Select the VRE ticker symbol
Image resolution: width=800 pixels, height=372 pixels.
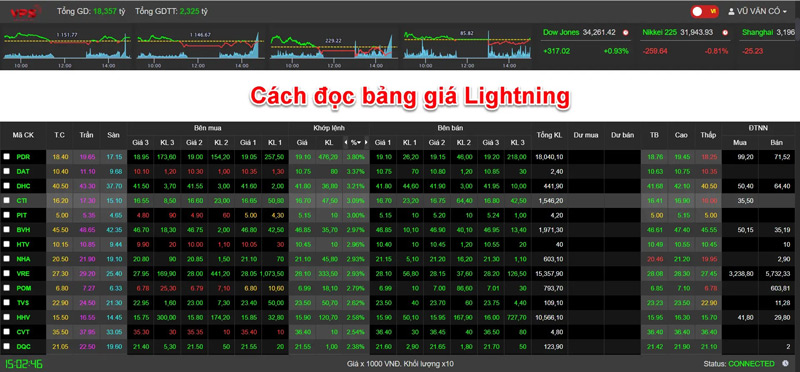23,274
